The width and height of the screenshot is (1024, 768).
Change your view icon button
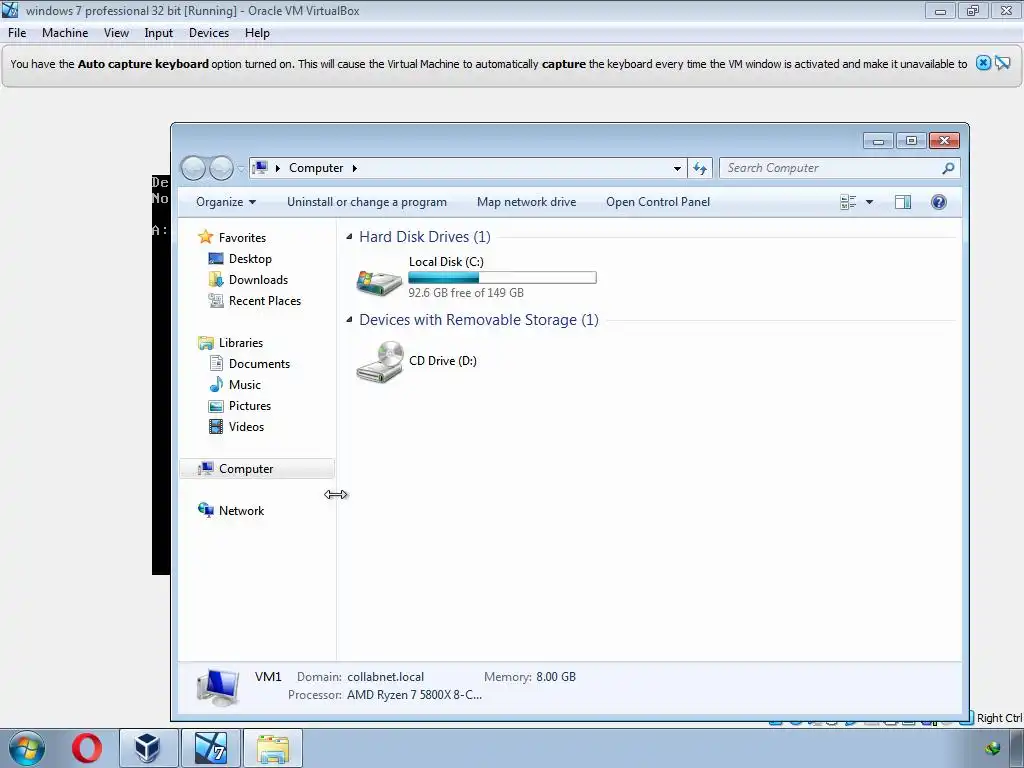click(x=848, y=202)
